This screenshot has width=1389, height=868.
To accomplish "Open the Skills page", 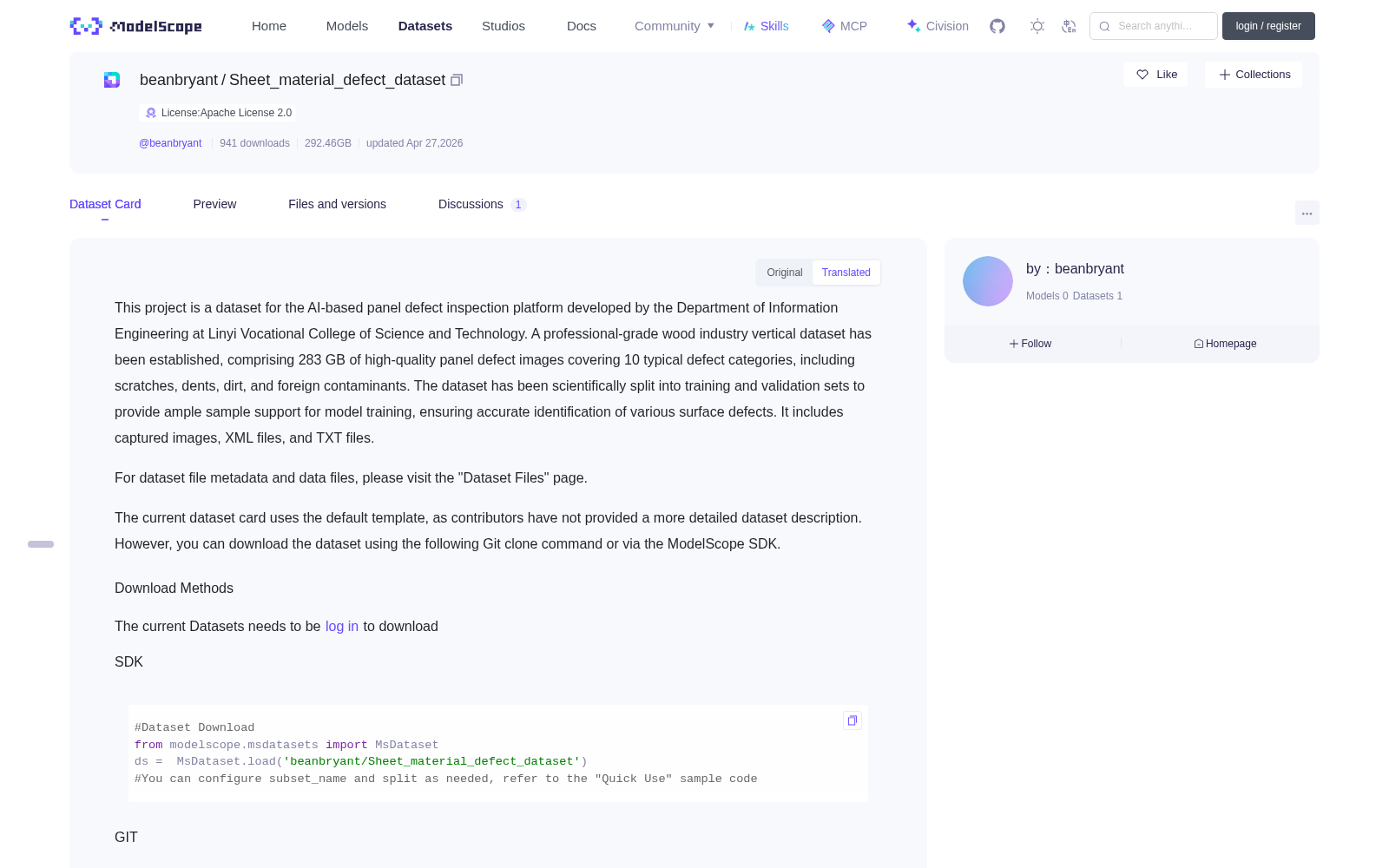I will click(766, 26).
